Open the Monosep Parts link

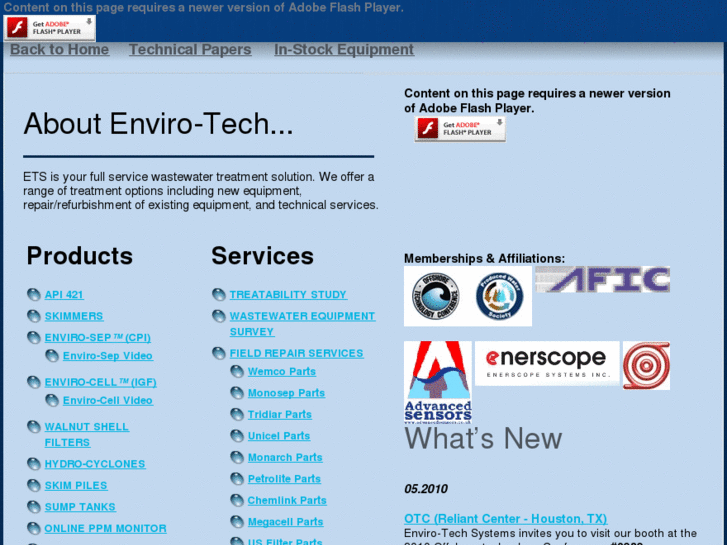coord(287,393)
